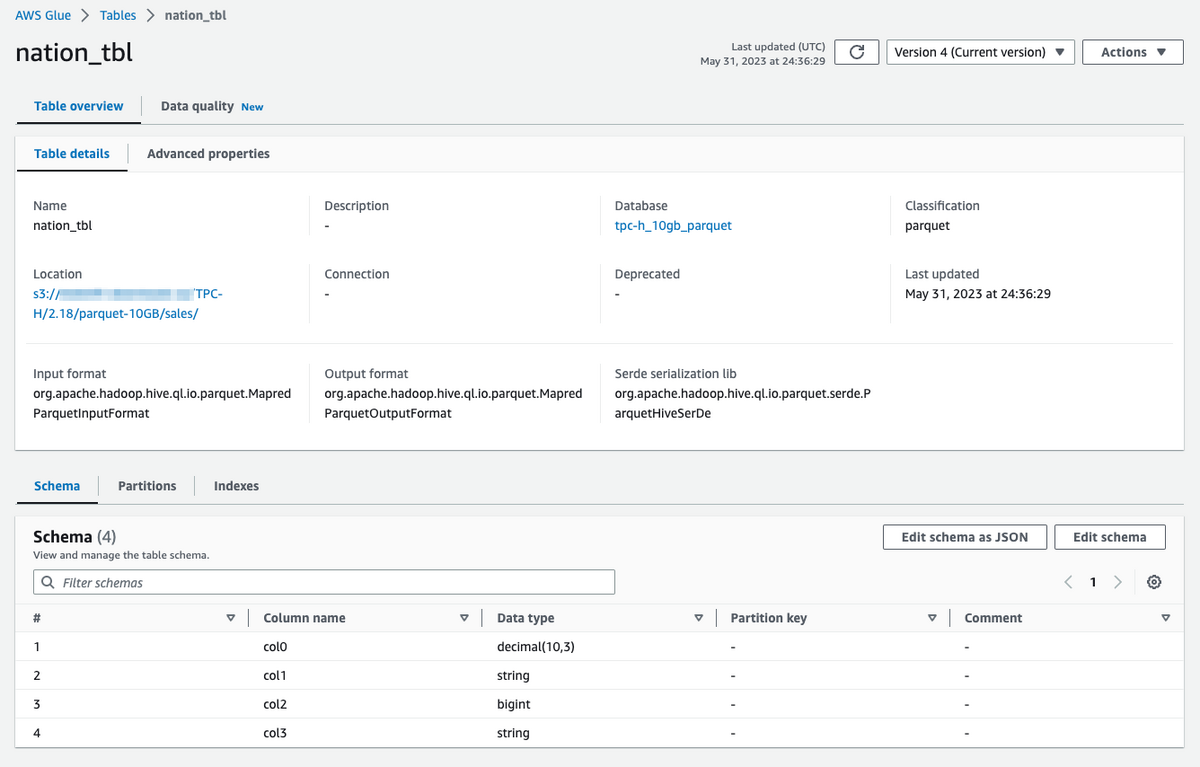Click the Serde serialization lib value
The image size is (1200, 767).
pos(743,403)
